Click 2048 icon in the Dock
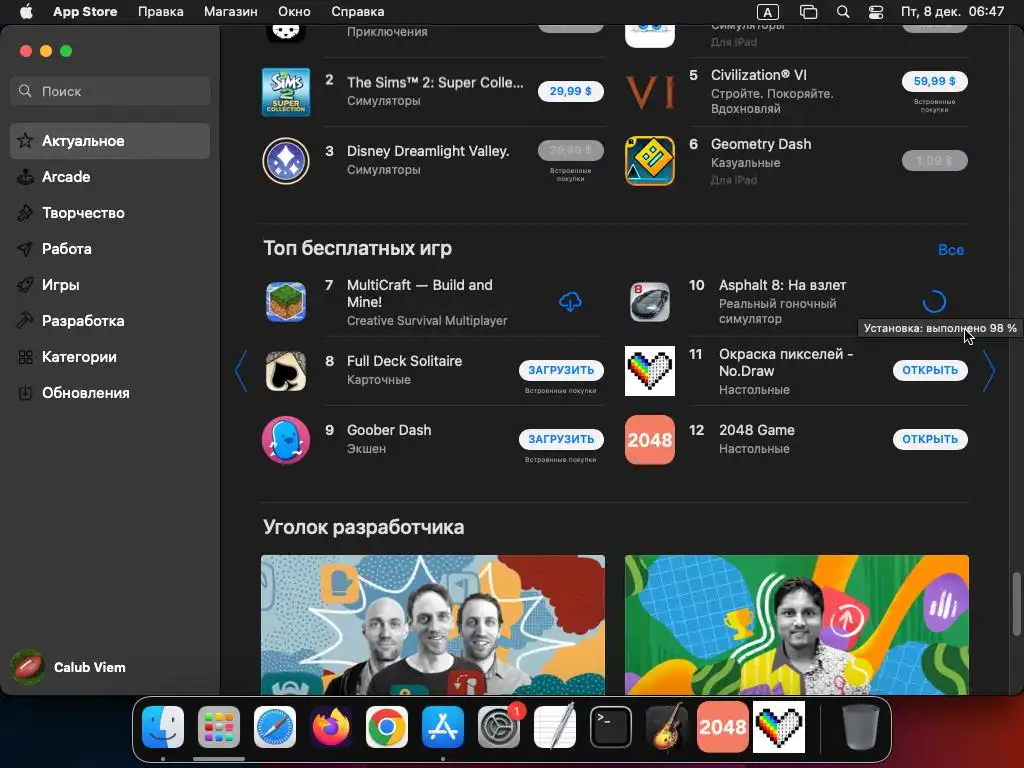Screen dimensions: 1024x768 (723, 726)
